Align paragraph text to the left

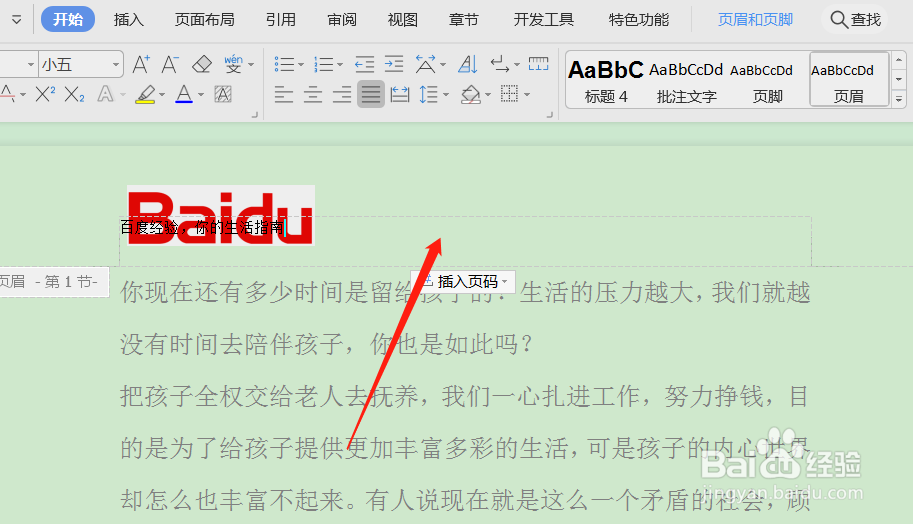pos(284,94)
